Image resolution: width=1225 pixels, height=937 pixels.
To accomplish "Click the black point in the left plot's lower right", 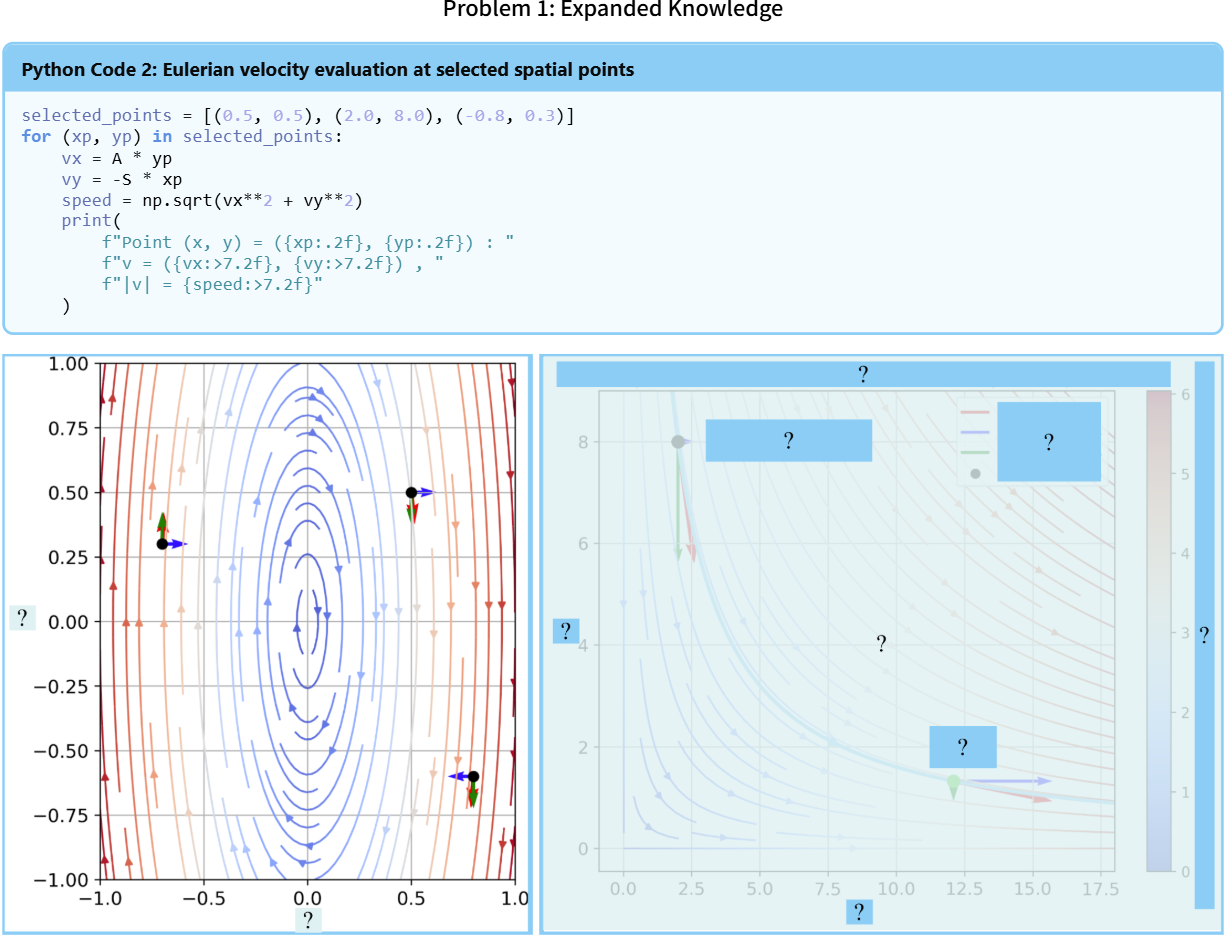I will (473, 776).
